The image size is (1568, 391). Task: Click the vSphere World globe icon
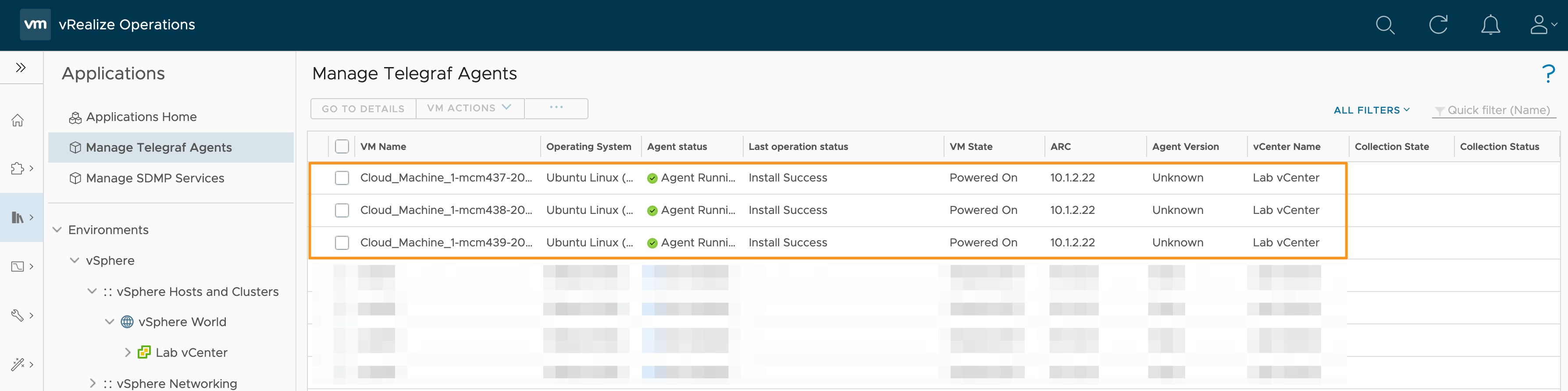(x=127, y=322)
